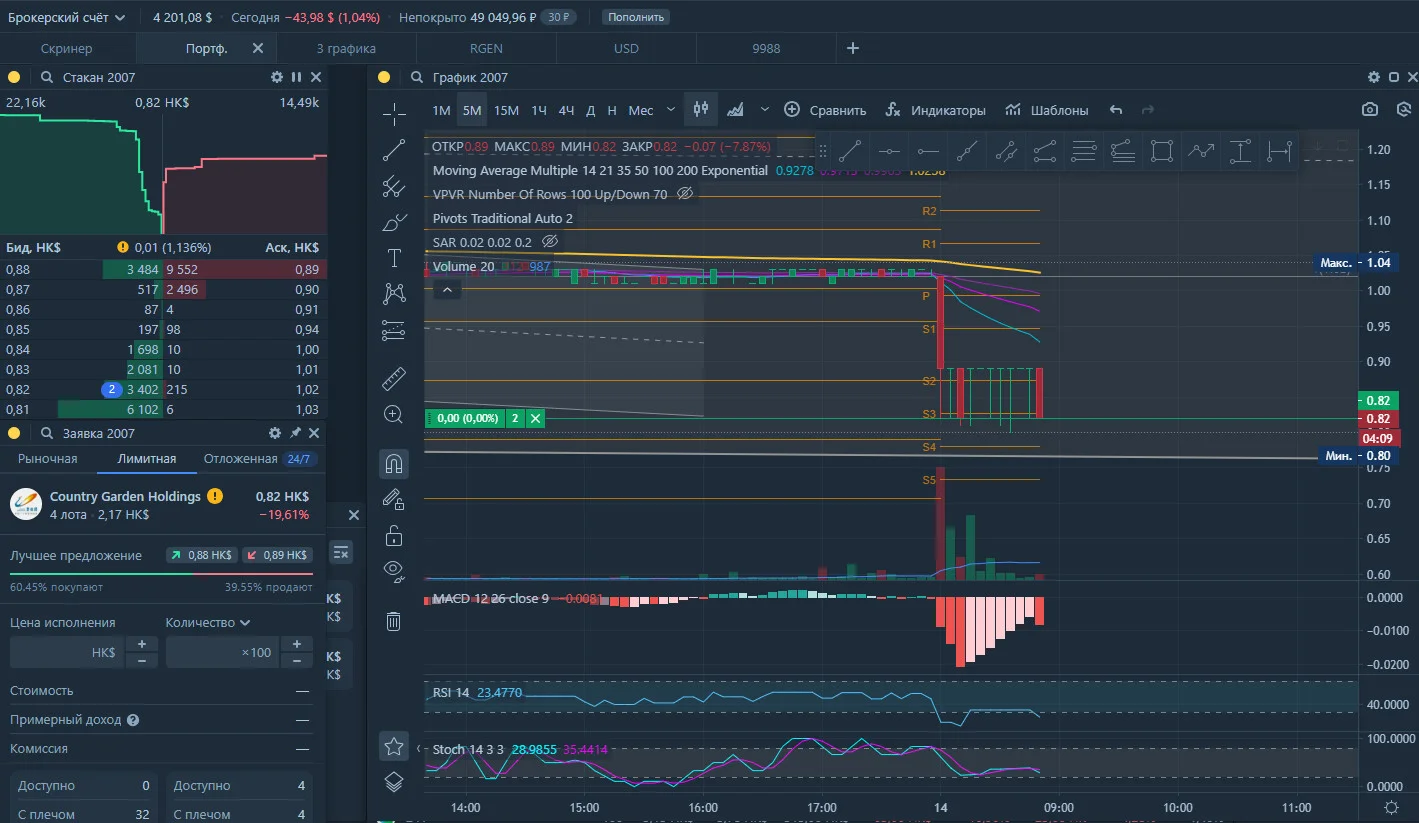Screen dimensions: 1419x823
Task: Click the Цена исполнения price input field
Action: pos(67,652)
